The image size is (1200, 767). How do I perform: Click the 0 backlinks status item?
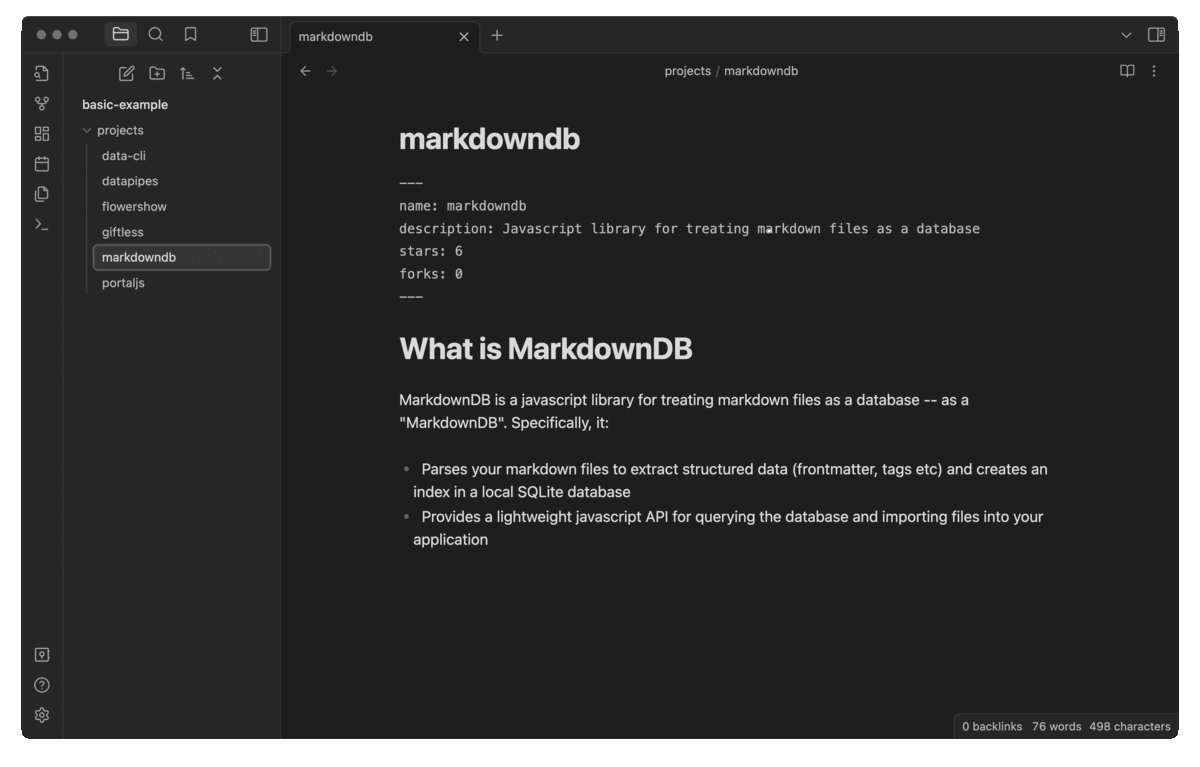coord(991,727)
